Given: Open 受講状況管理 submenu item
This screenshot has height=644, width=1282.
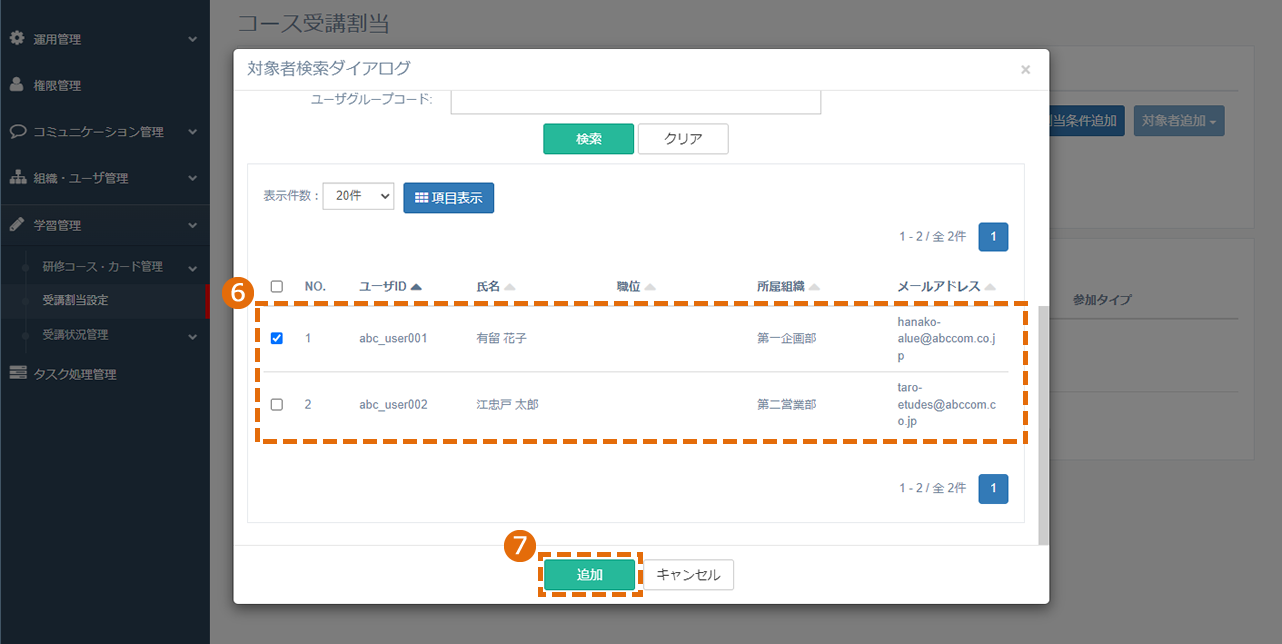Looking at the screenshot, I should [x=75, y=335].
